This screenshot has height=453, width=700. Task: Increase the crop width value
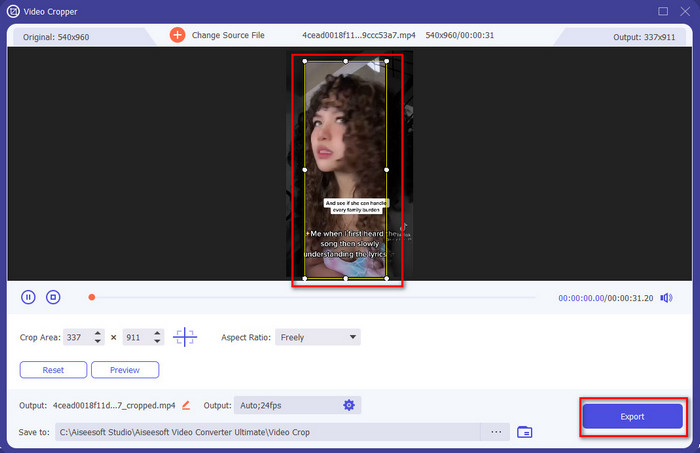97,333
